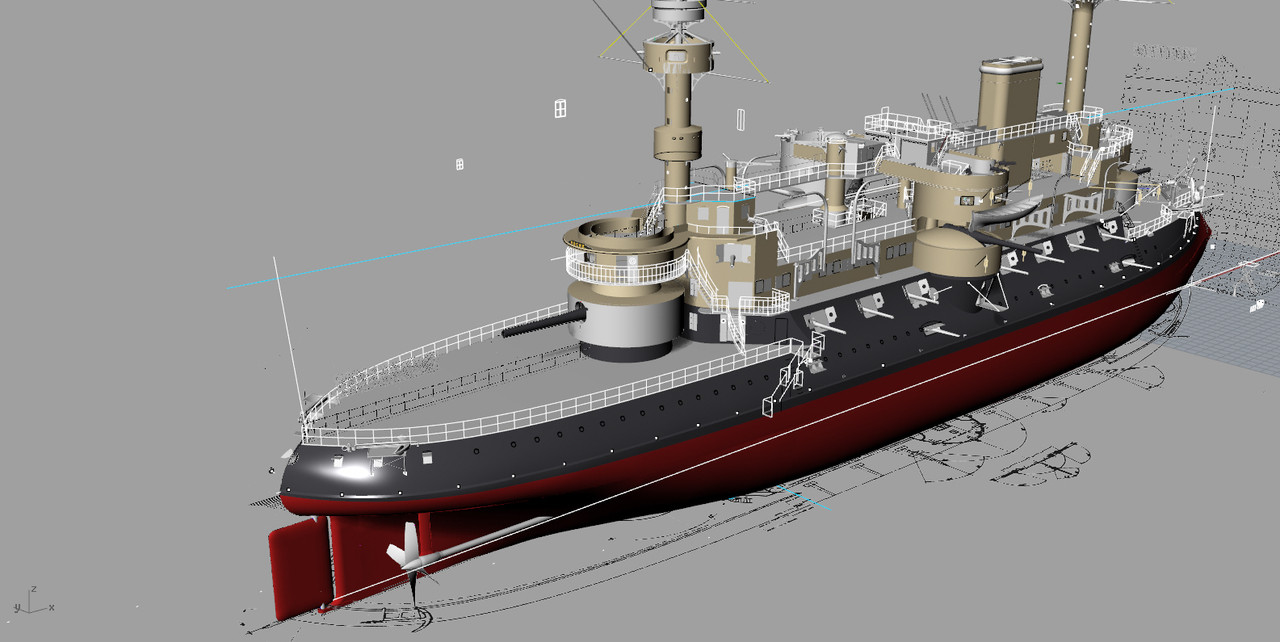The image size is (1280, 642).
Task: Click the world axis icon in viewport corner
Action: tap(32, 600)
